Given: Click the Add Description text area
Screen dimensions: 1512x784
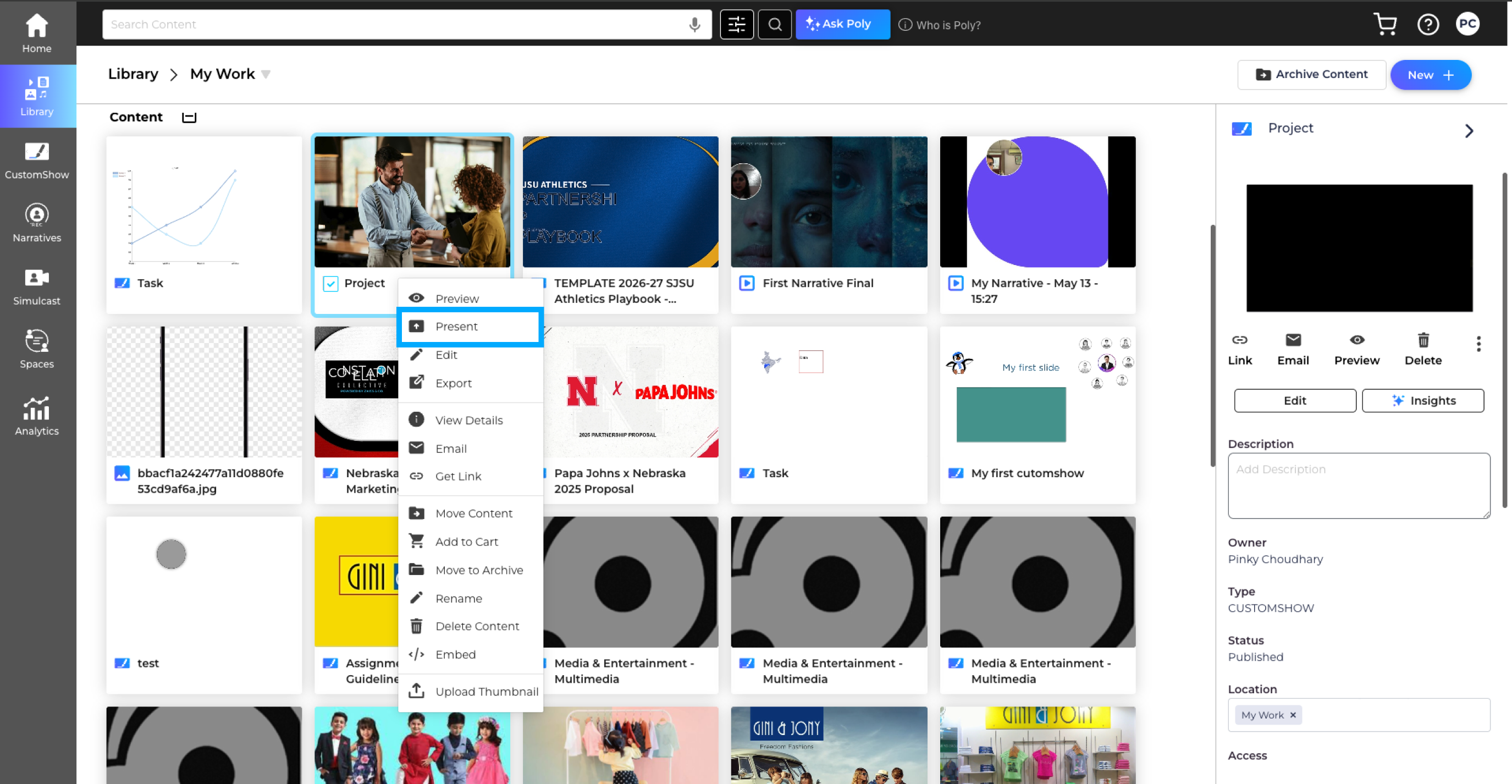Looking at the screenshot, I should (1358, 485).
